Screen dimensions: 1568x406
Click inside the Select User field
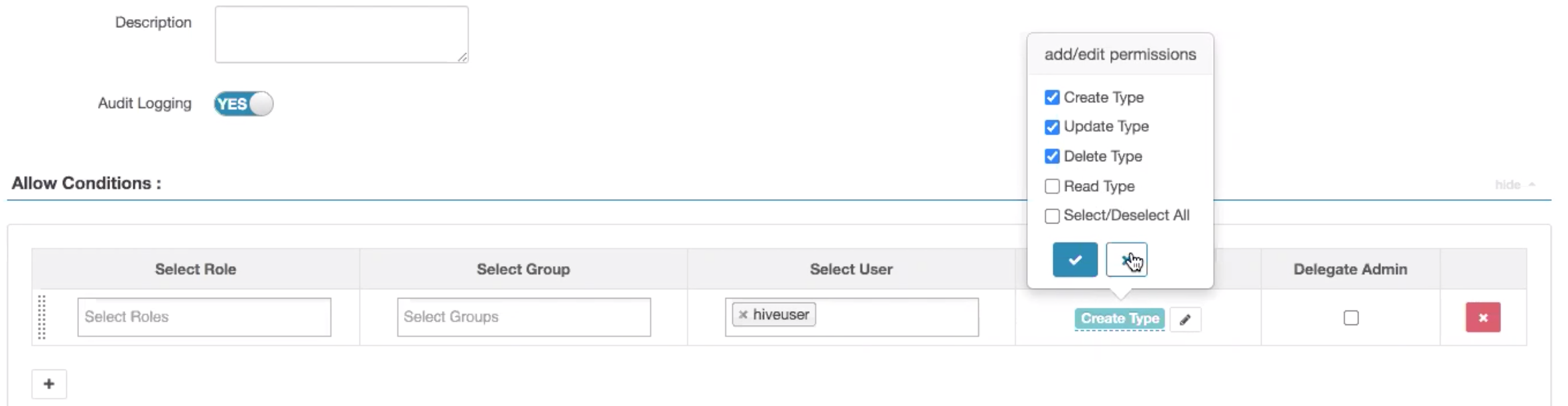tap(895, 317)
